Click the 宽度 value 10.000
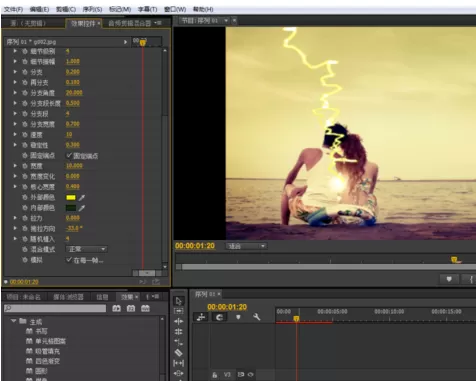 [x=74, y=166]
